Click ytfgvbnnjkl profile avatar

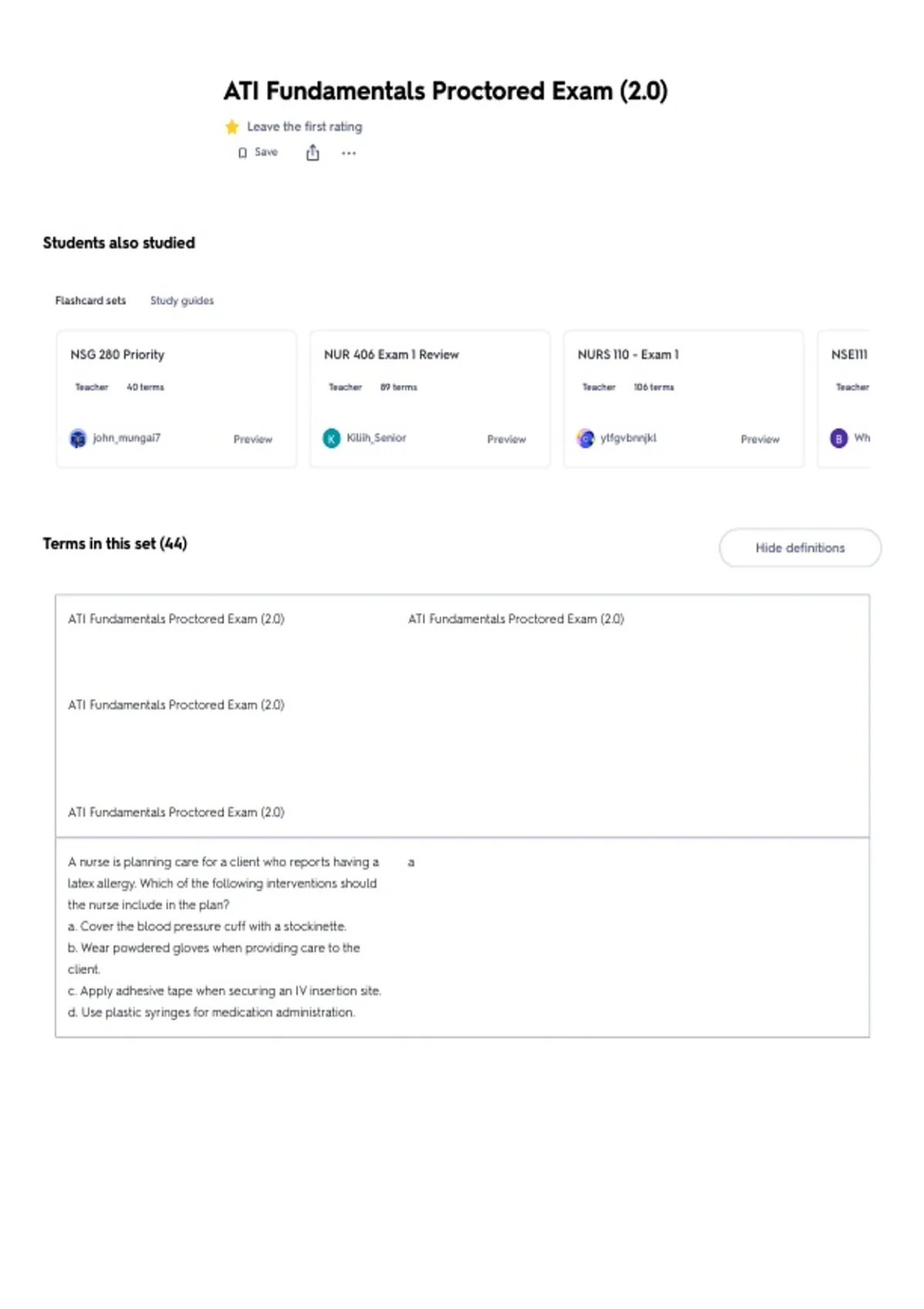click(x=585, y=439)
